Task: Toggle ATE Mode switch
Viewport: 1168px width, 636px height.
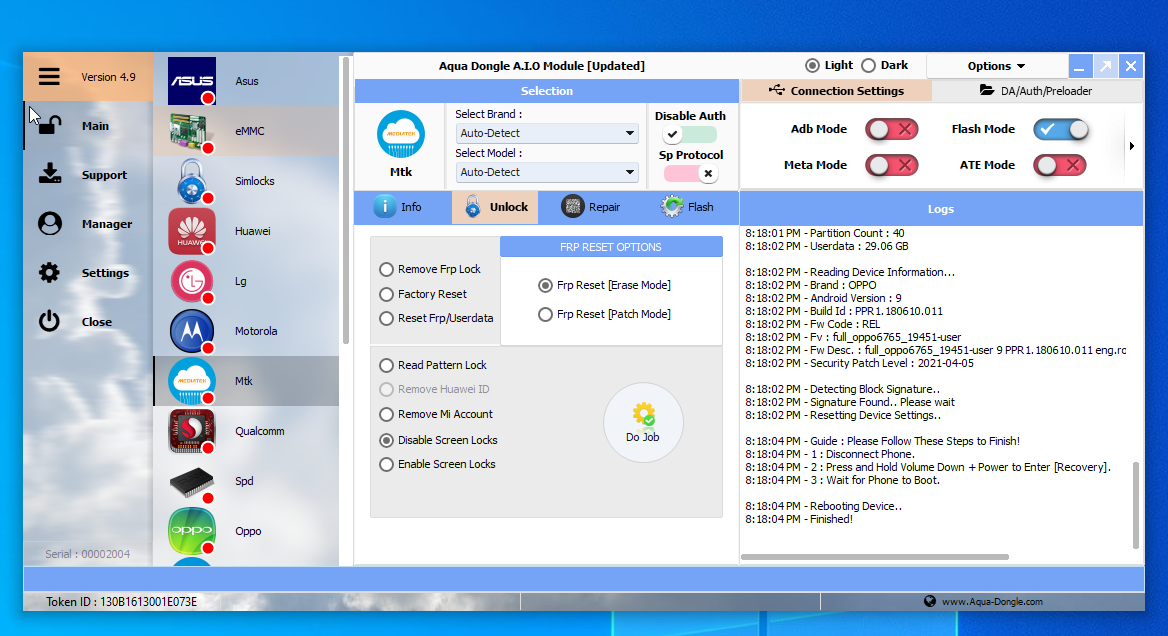Action: pos(1060,165)
